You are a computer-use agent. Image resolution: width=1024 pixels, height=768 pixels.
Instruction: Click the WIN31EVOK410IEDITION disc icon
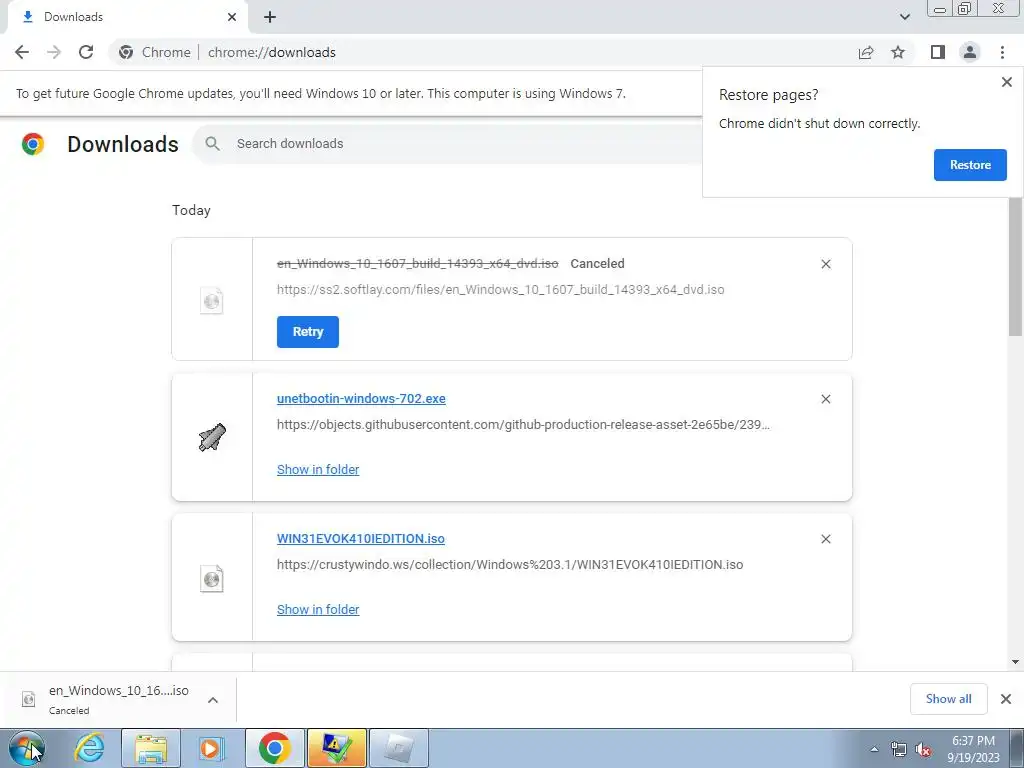click(x=212, y=579)
